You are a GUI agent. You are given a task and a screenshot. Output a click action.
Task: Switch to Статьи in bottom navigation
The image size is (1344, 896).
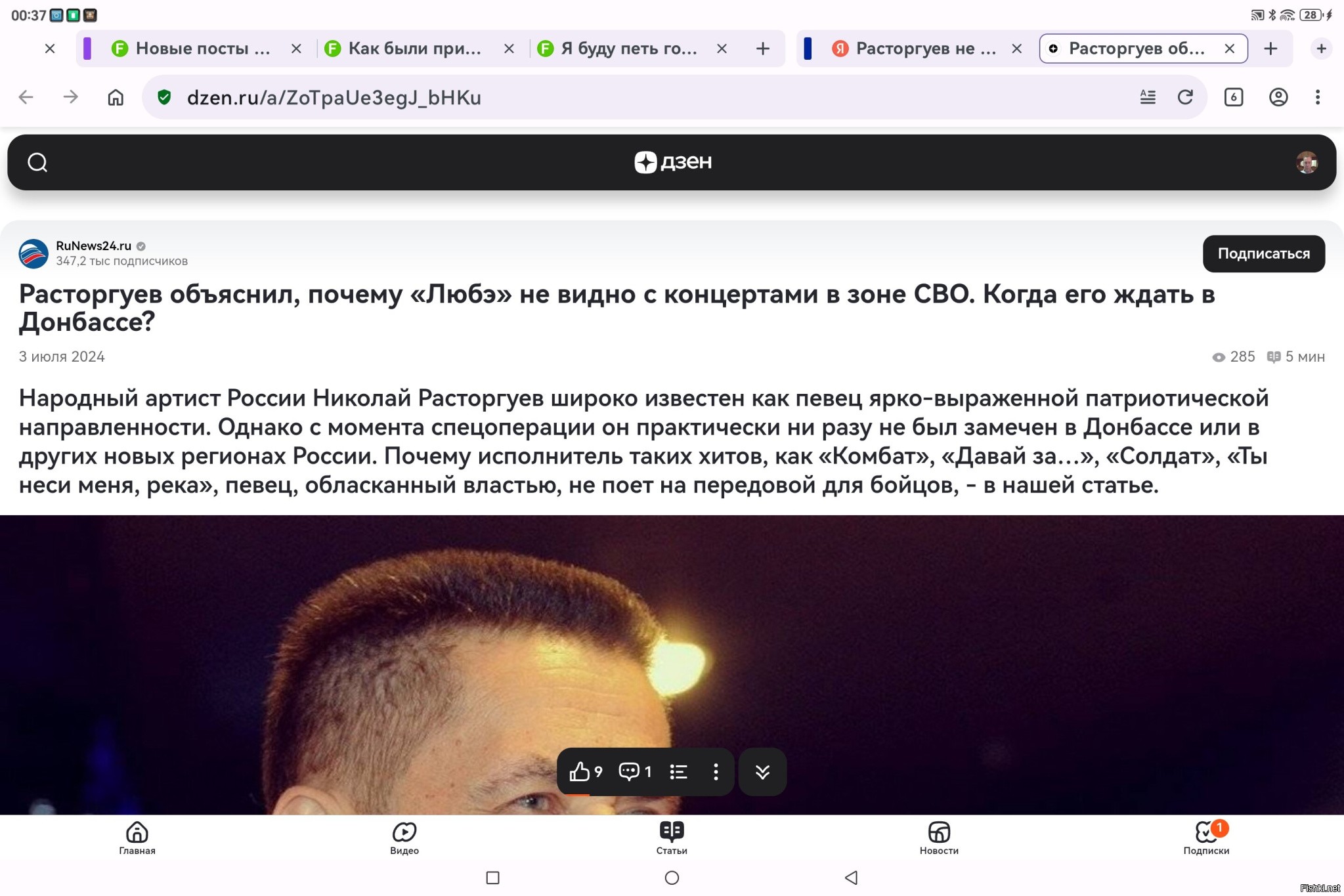click(x=672, y=838)
